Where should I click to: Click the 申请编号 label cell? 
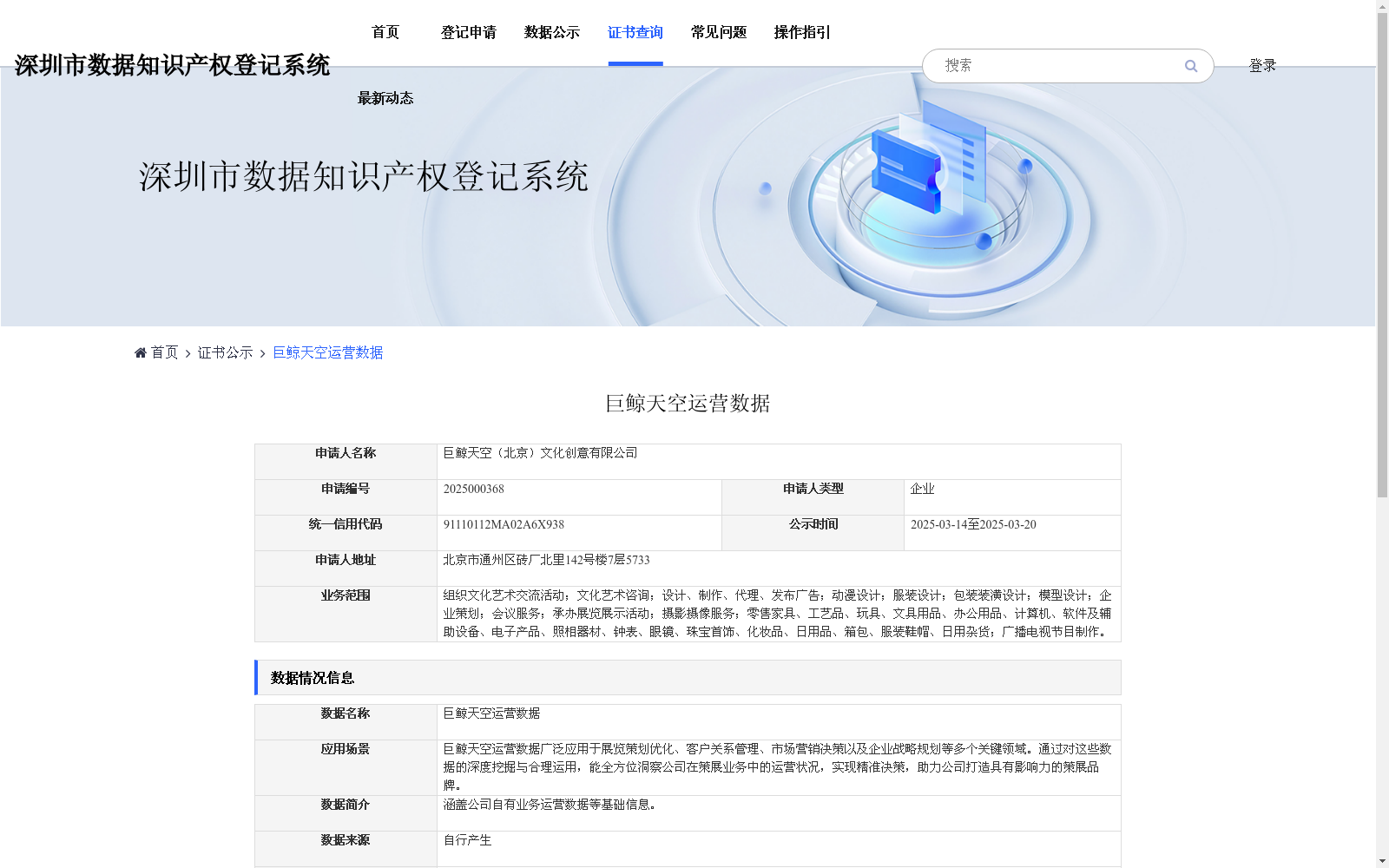coord(346,497)
